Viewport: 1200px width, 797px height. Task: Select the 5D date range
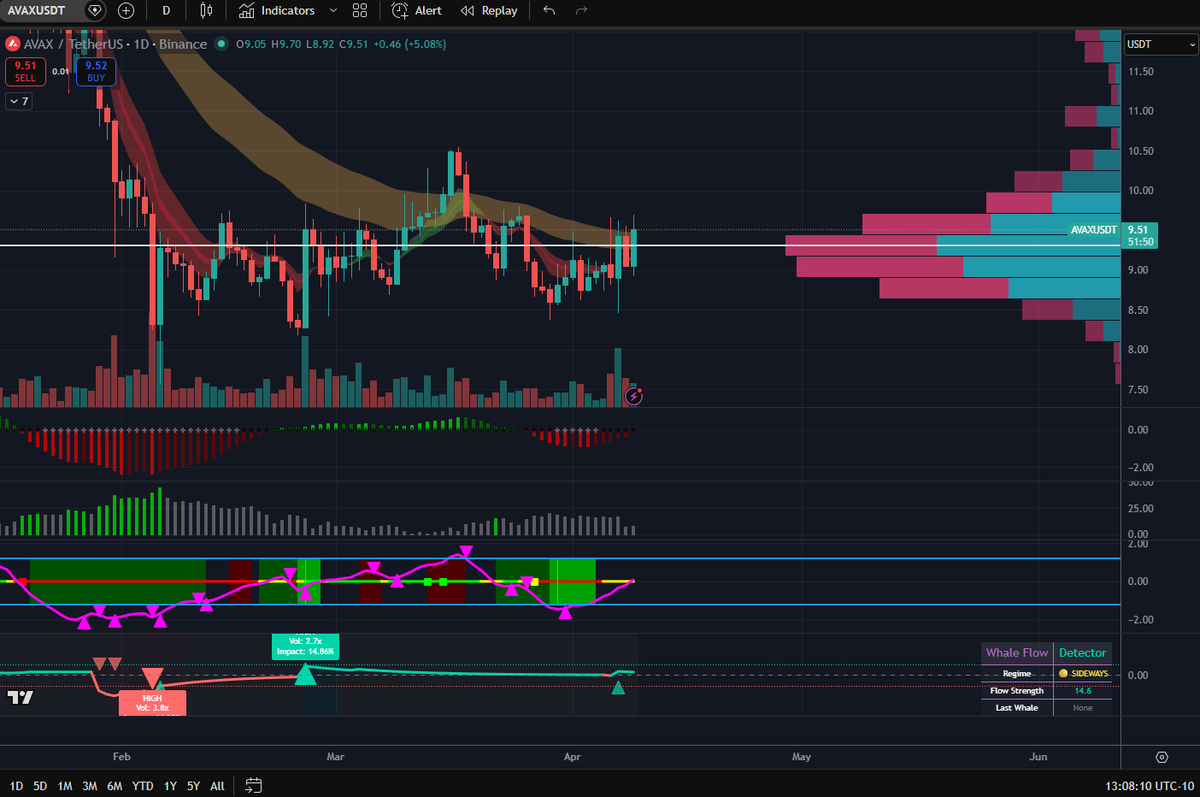click(40, 786)
